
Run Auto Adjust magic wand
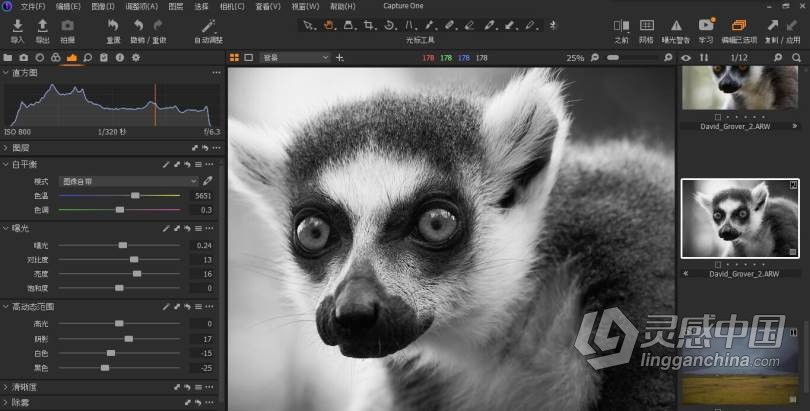pyautogui.click(x=208, y=26)
